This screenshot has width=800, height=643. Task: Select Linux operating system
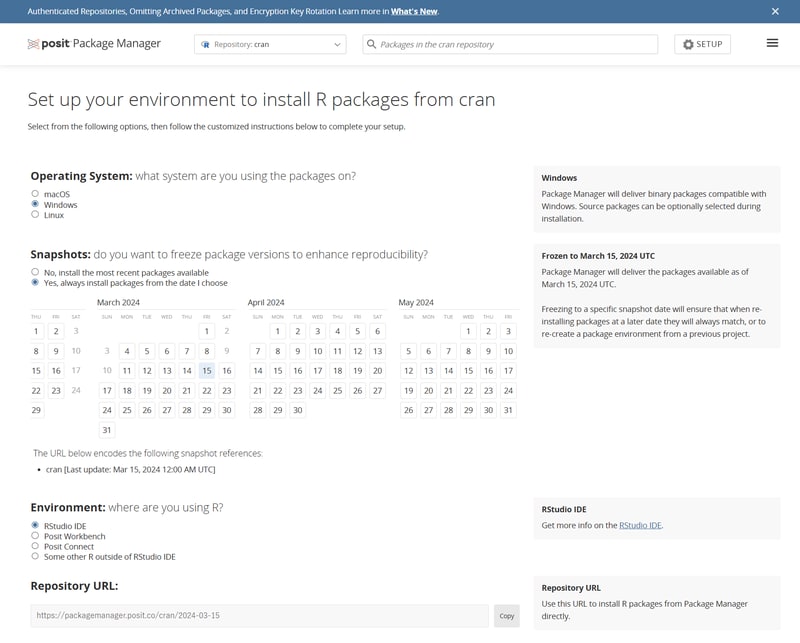tap(35, 214)
